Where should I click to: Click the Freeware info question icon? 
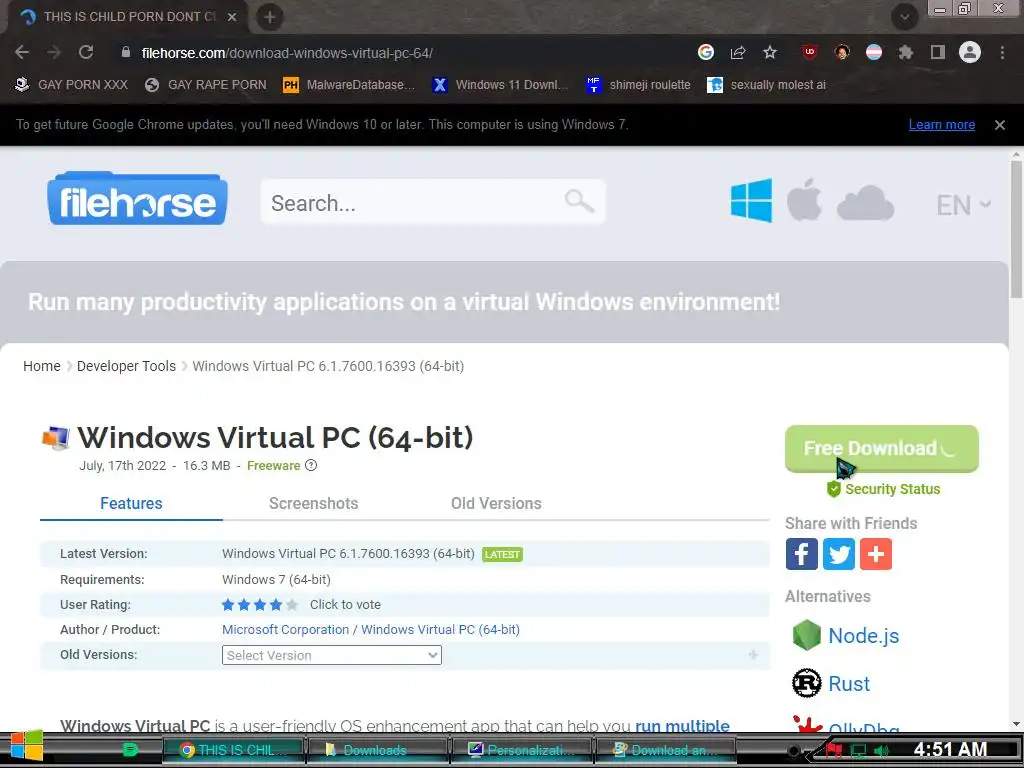tap(312, 466)
